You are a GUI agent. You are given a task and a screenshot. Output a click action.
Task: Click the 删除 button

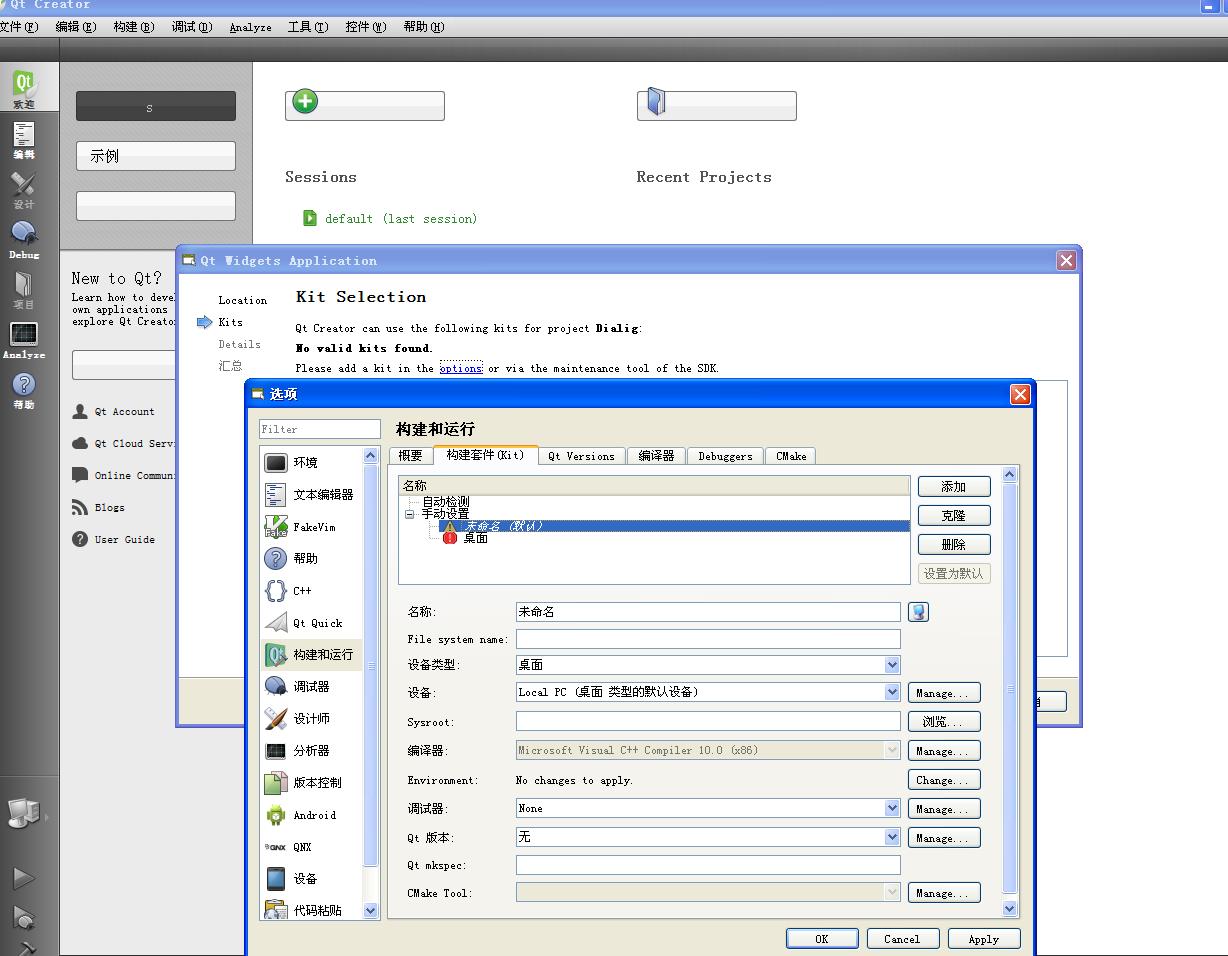point(954,545)
